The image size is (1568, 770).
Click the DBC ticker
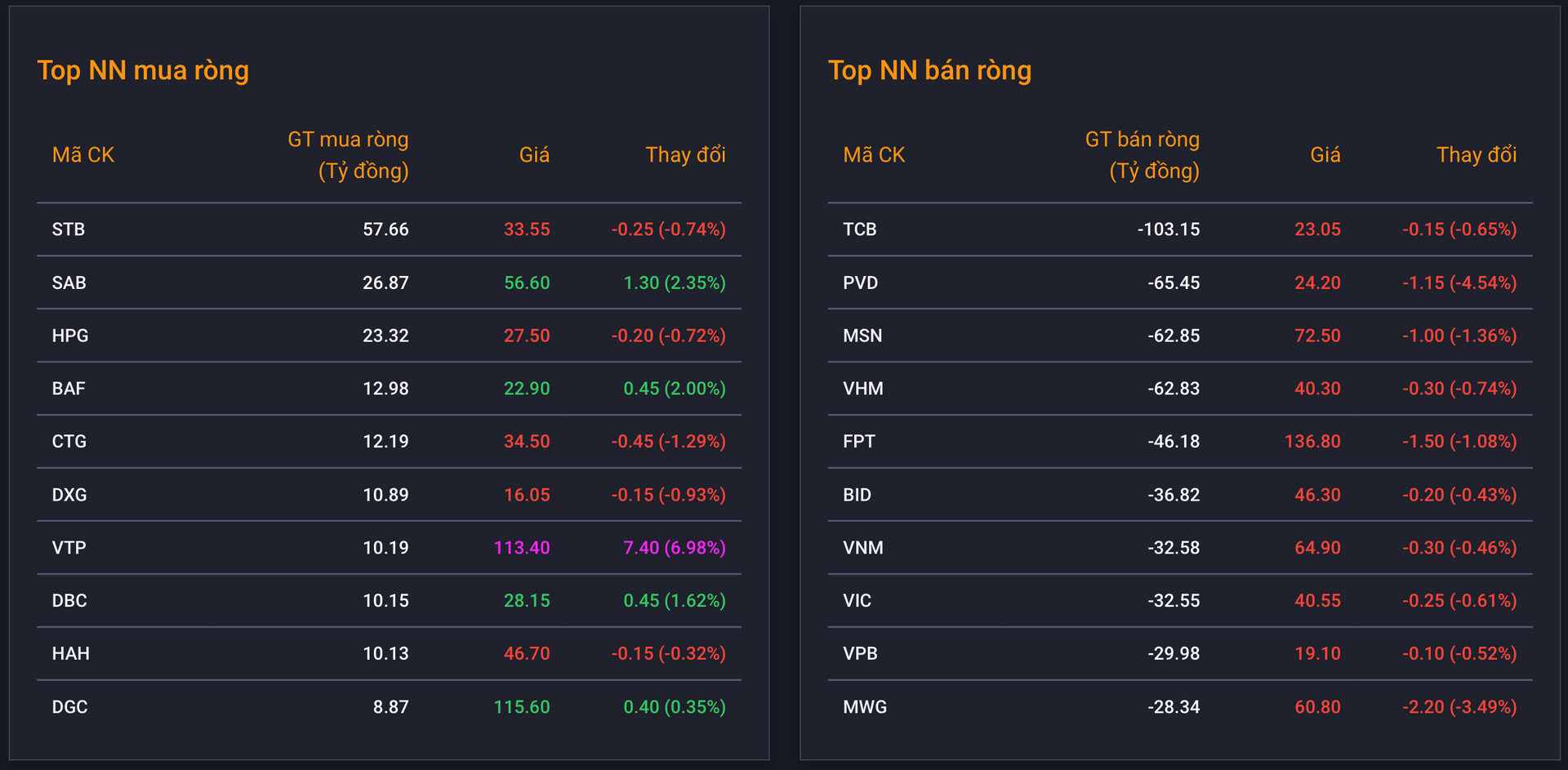coord(69,601)
